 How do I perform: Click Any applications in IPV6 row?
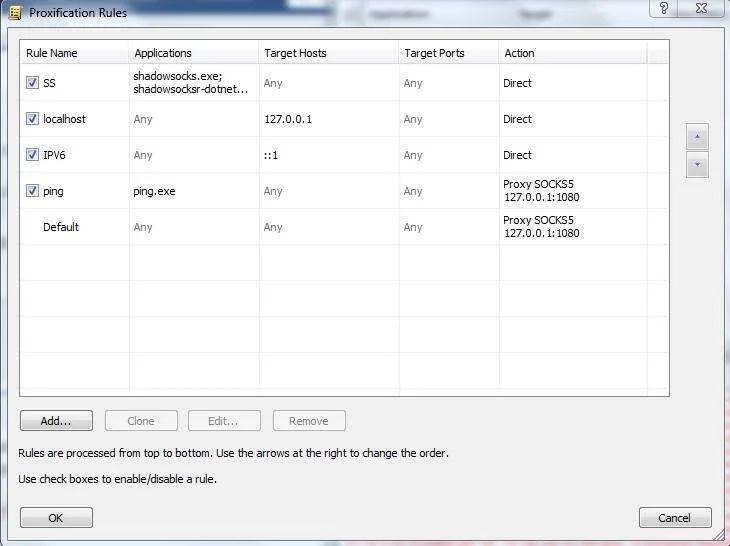click(143, 155)
